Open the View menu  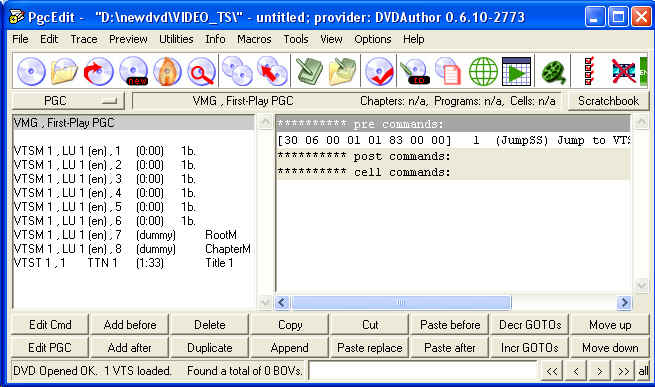tap(331, 39)
